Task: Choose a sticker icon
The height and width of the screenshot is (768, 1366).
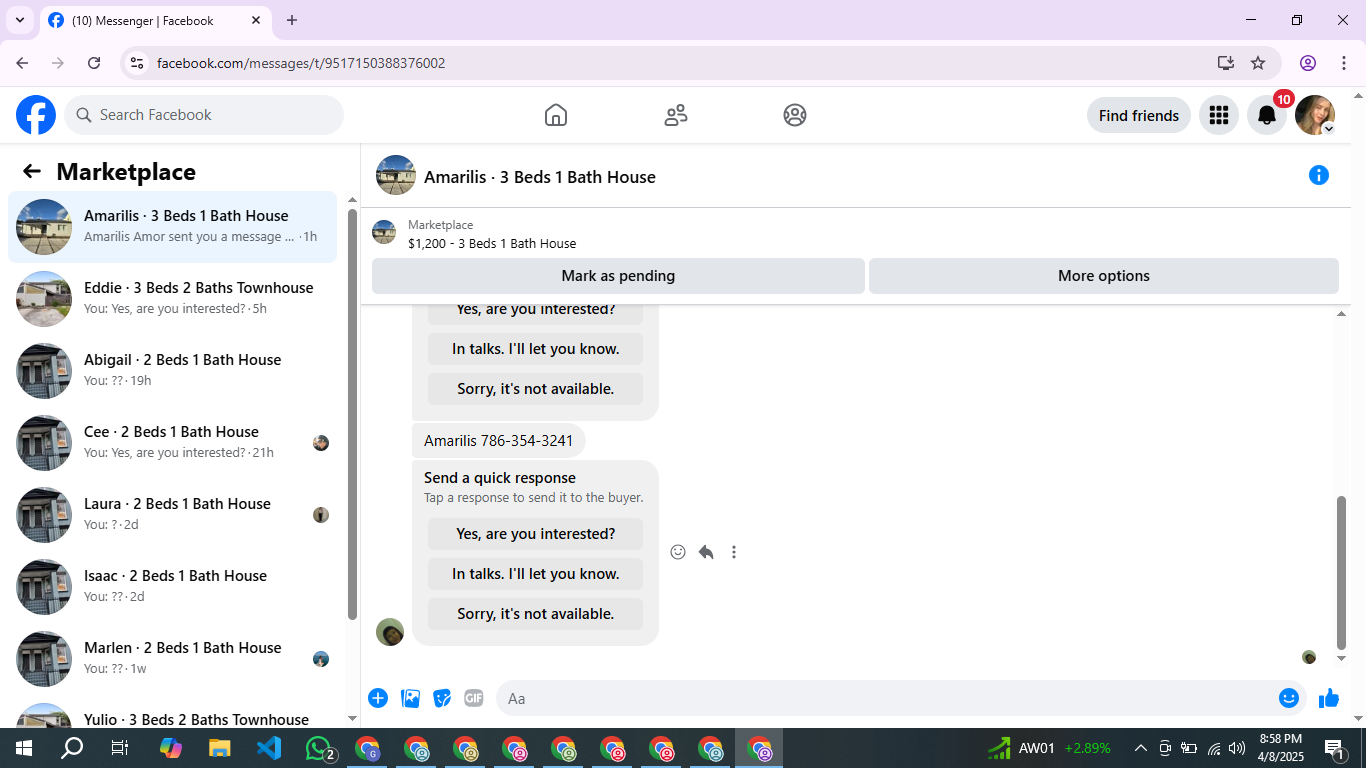Action: (x=442, y=698)
